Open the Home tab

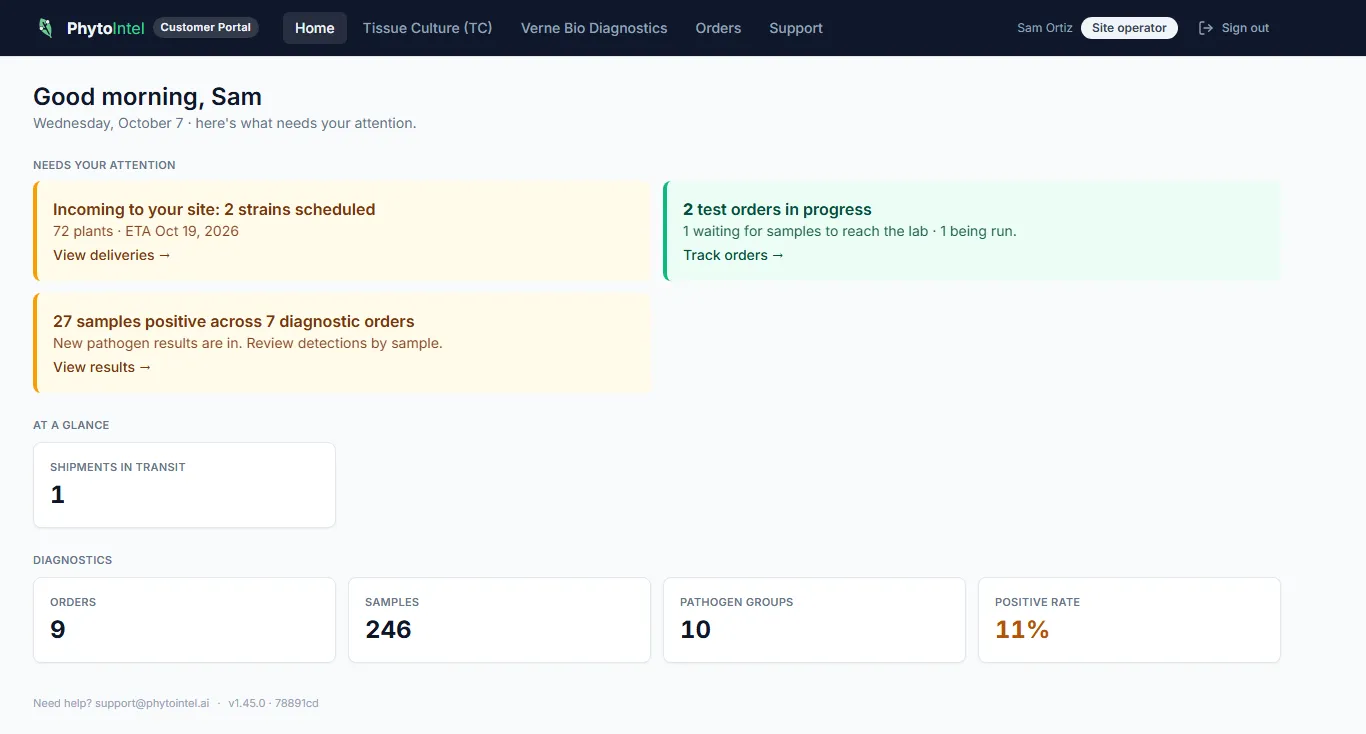[x=315, y=28]
